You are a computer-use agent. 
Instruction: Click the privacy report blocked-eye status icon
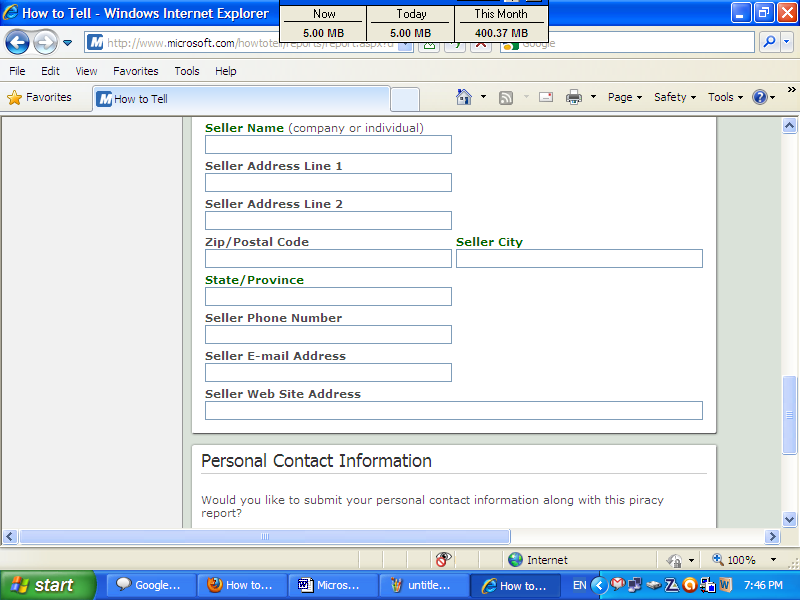coord(443,559)
